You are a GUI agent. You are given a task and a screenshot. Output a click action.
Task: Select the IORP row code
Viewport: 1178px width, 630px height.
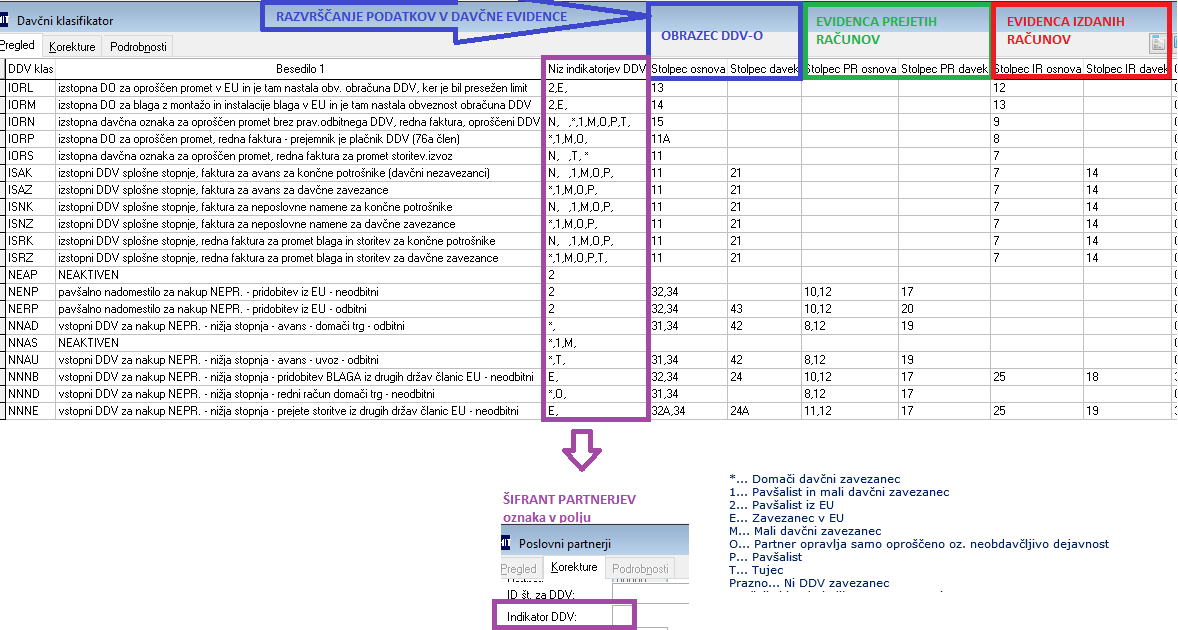click(21, 139)
